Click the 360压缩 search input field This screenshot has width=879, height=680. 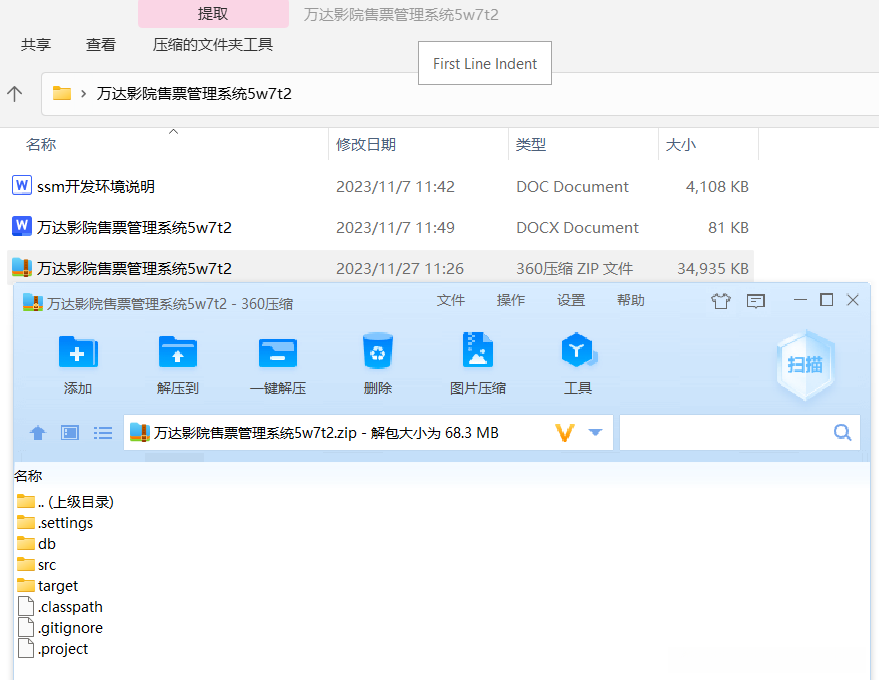tap(739, 432)
